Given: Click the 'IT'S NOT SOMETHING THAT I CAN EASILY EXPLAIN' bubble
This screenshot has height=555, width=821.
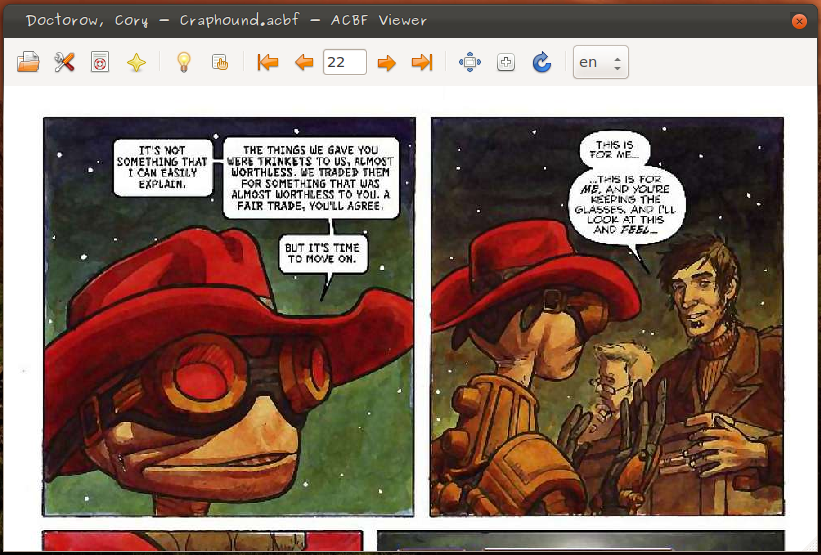Looking at the screenshot, I should click(163, 168).
